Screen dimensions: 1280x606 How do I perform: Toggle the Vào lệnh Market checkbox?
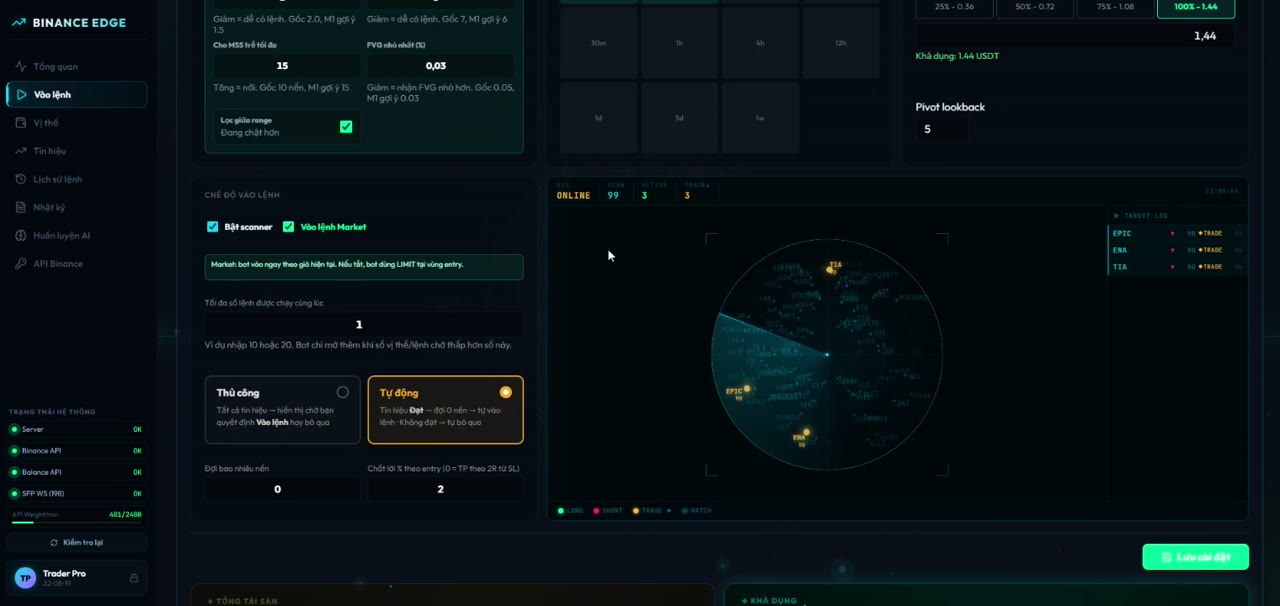click(288, 227)
